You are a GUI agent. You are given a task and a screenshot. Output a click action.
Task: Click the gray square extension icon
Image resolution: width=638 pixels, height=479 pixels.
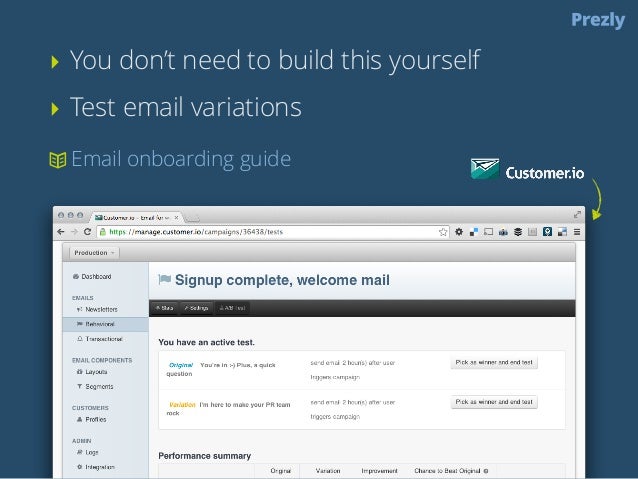[x=532, y=232]
